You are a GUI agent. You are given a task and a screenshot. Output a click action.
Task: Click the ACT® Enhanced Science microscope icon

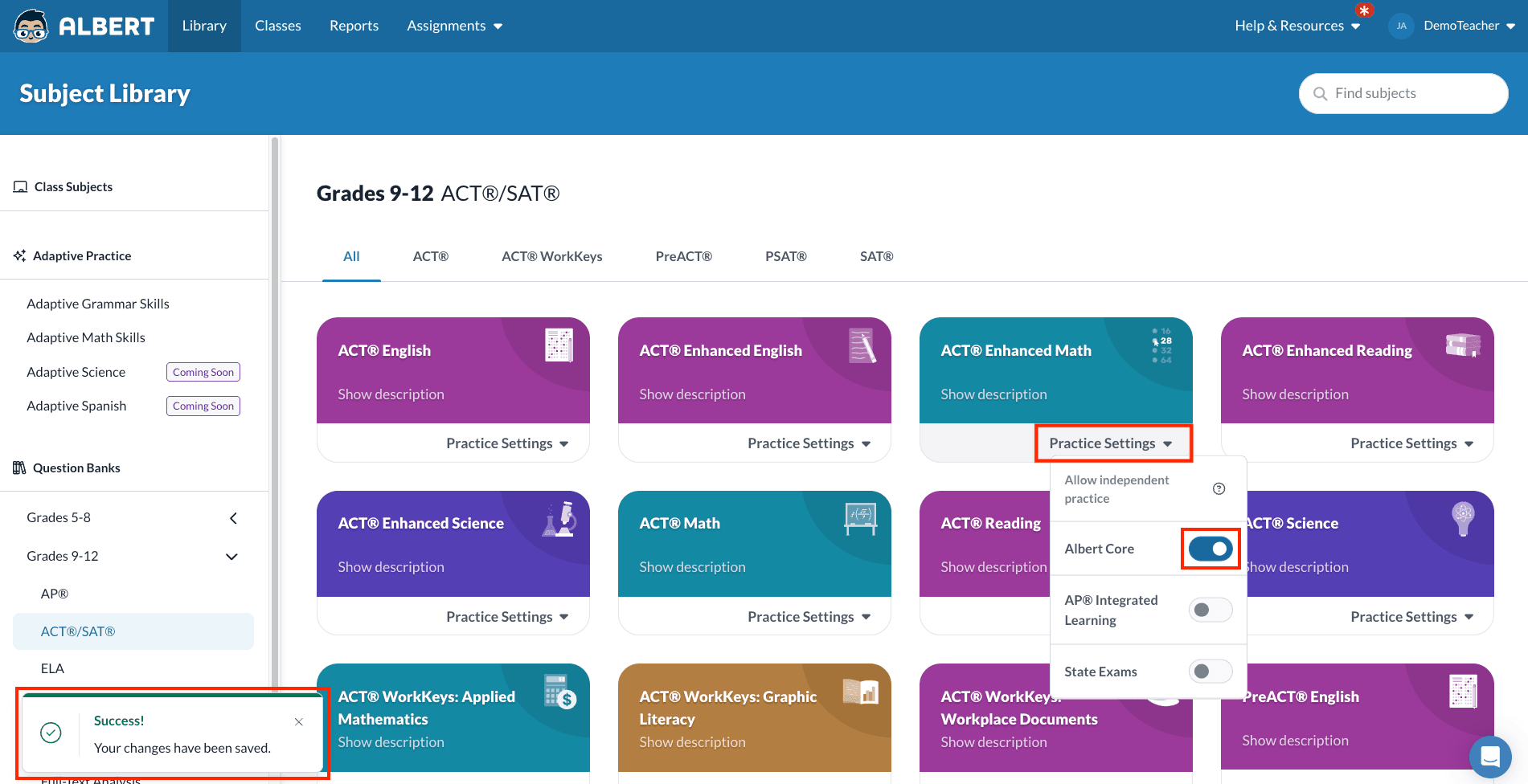click(559, 520)
